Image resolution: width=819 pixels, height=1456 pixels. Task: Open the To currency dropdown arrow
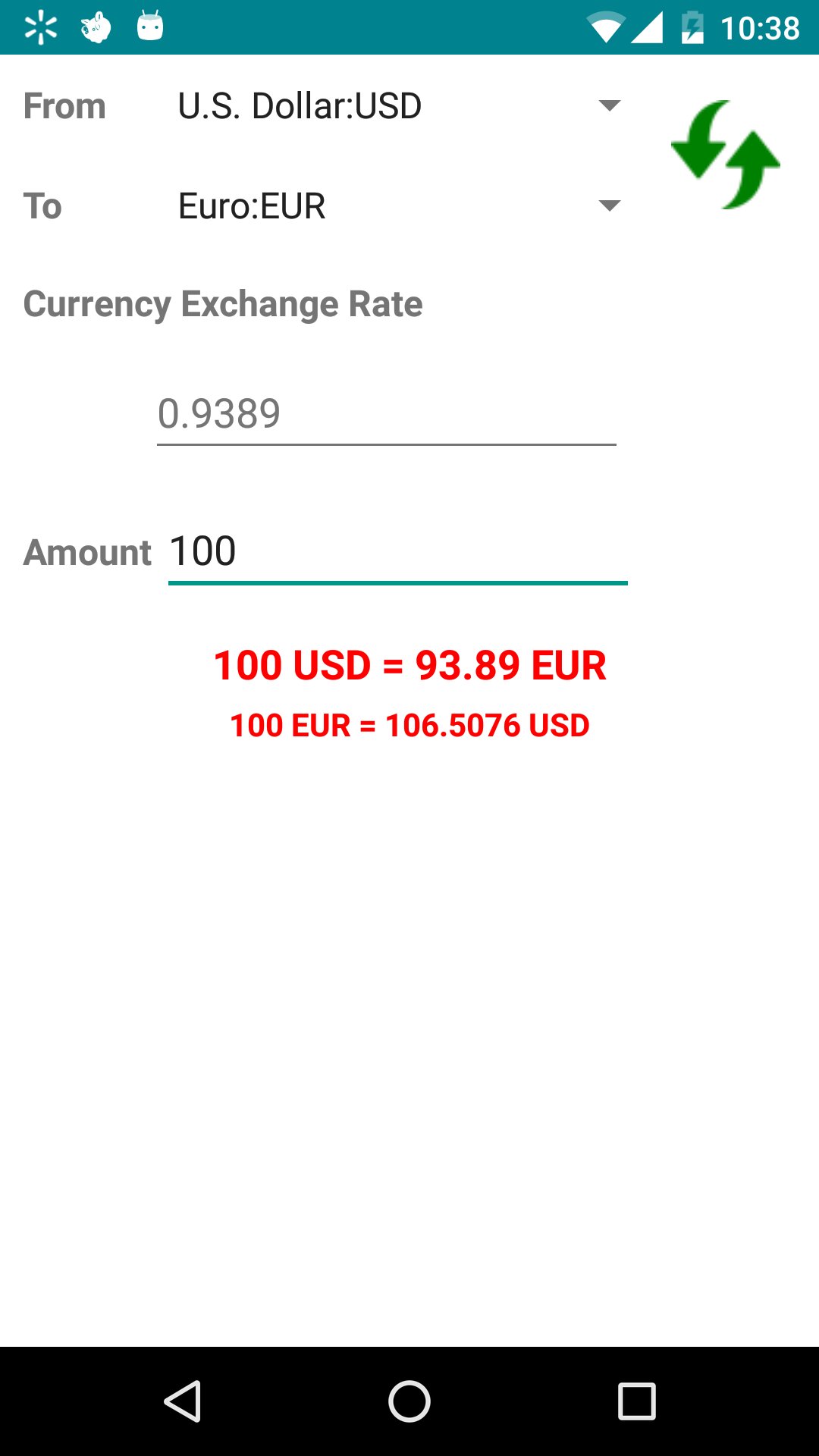[610, 206]
